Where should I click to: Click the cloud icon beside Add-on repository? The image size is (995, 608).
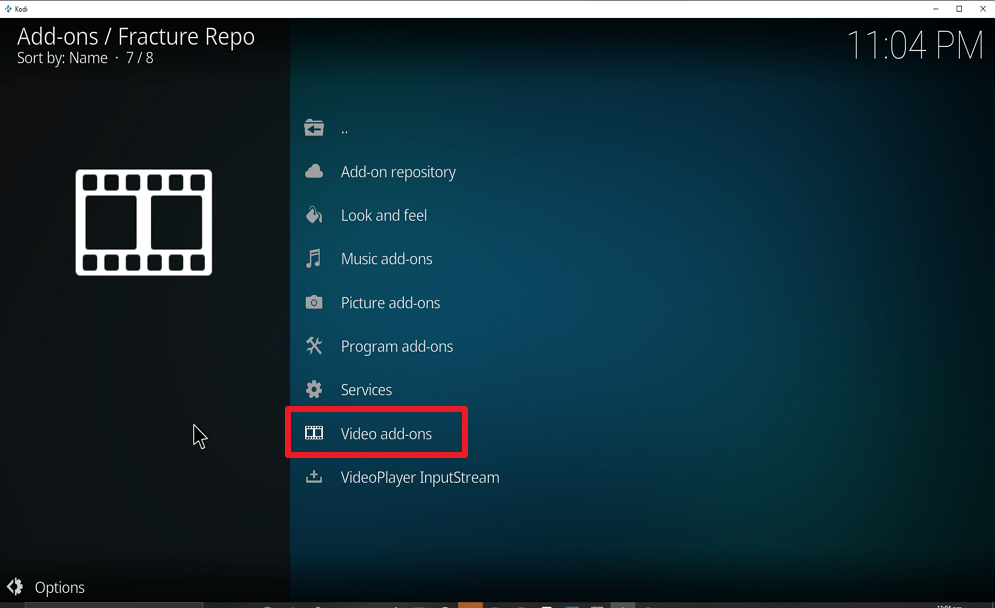[x=313, y=171]
